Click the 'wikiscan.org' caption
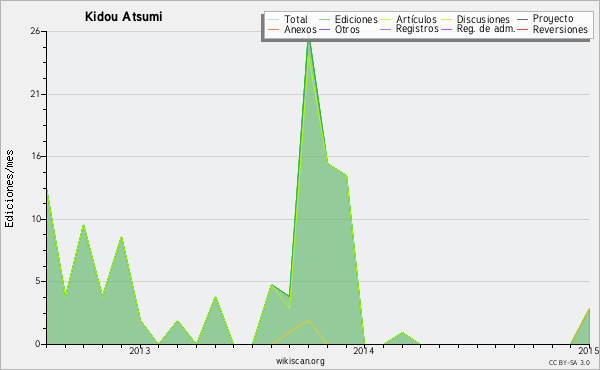Screen dimensions: 600x370 300,361
